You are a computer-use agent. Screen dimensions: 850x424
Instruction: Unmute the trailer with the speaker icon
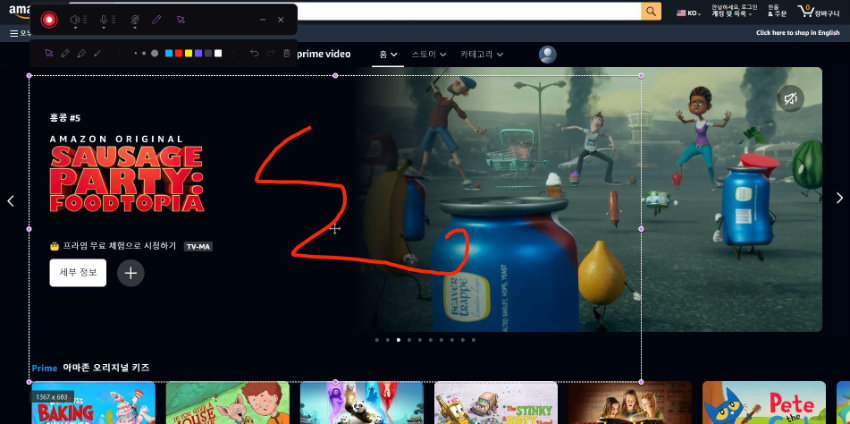point(790,98)
